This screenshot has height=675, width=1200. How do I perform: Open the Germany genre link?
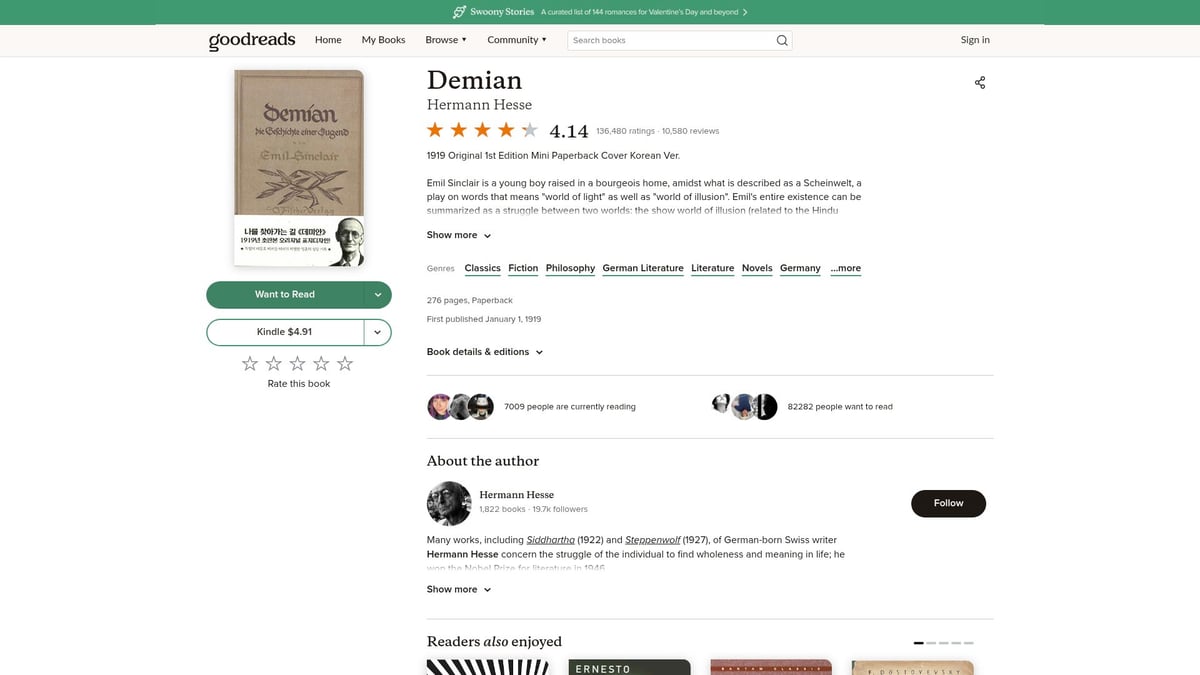pos(800,268)
